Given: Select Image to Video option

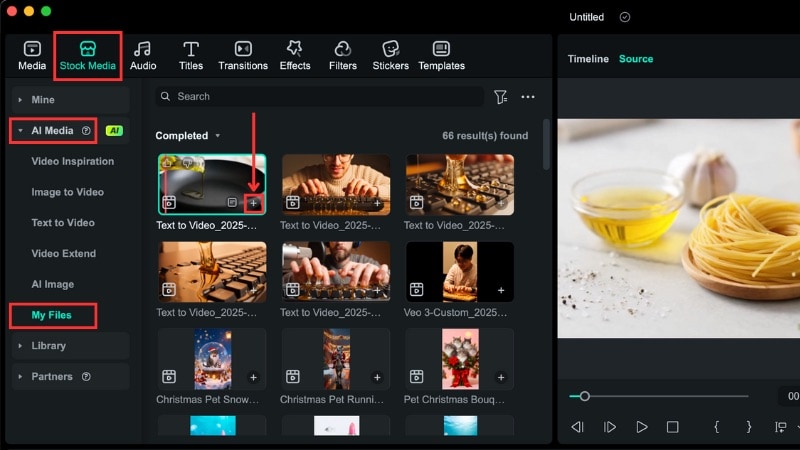Looking at the screenshot, I should 67,192.
